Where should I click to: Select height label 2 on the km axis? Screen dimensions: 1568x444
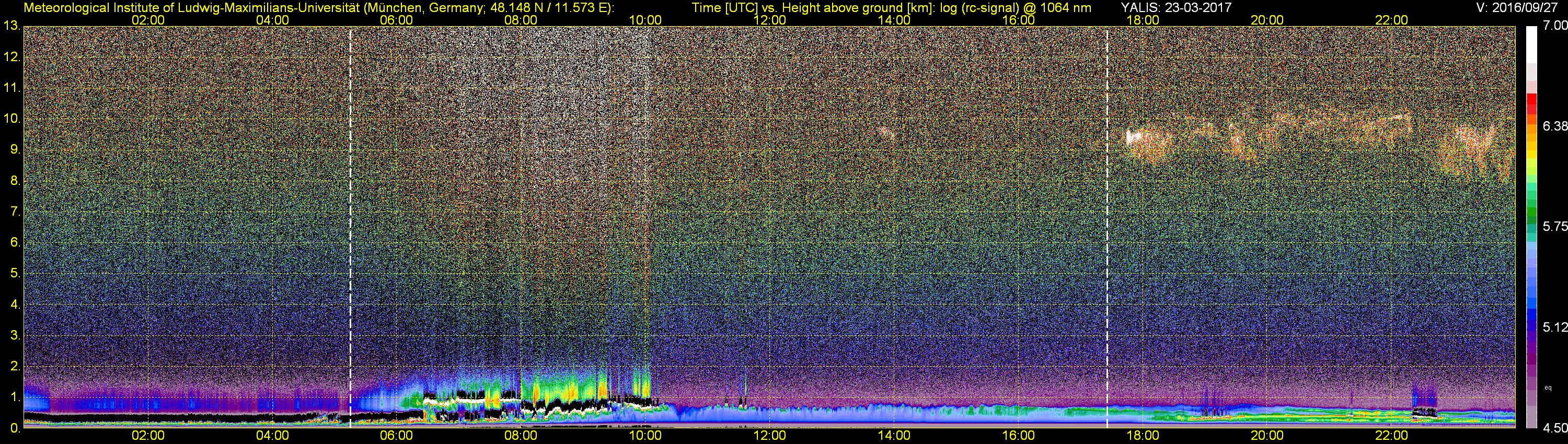[15, 366]
